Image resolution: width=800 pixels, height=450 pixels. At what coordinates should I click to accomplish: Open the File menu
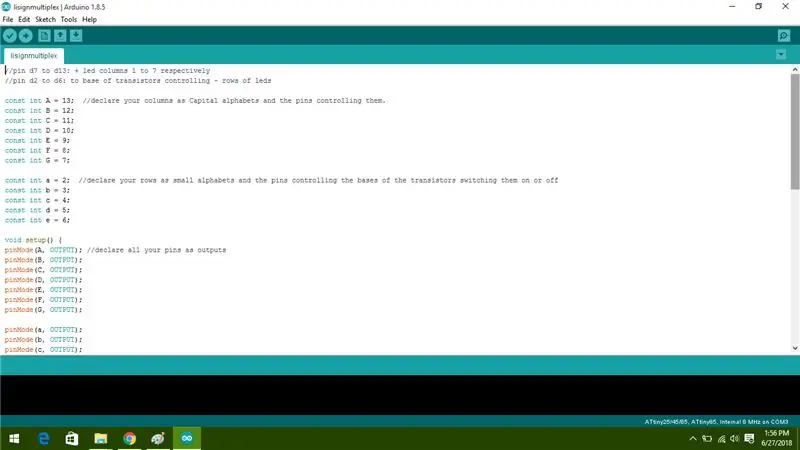pos(8,19)
